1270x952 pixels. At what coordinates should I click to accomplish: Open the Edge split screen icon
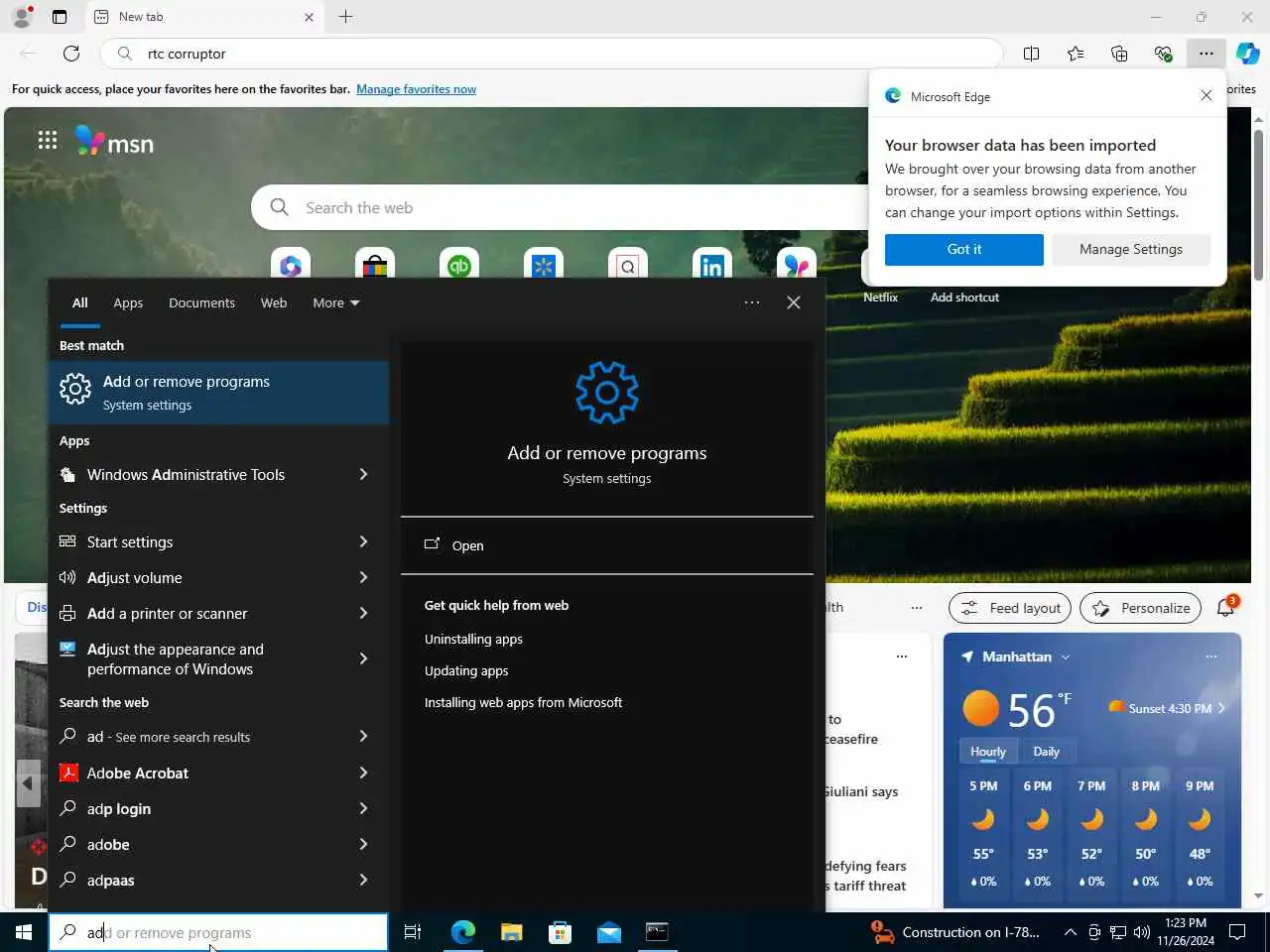[x=1031, y=54]
